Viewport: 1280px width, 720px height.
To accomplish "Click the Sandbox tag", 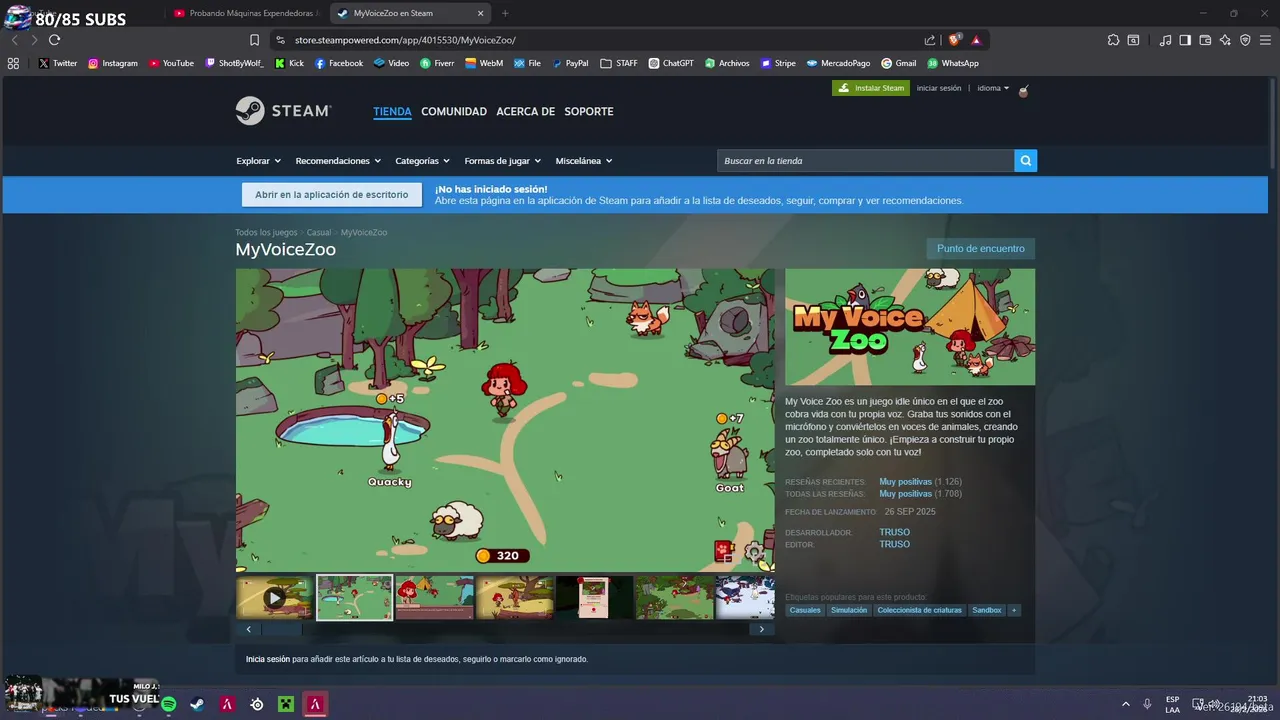I will [x=987, y=610].
